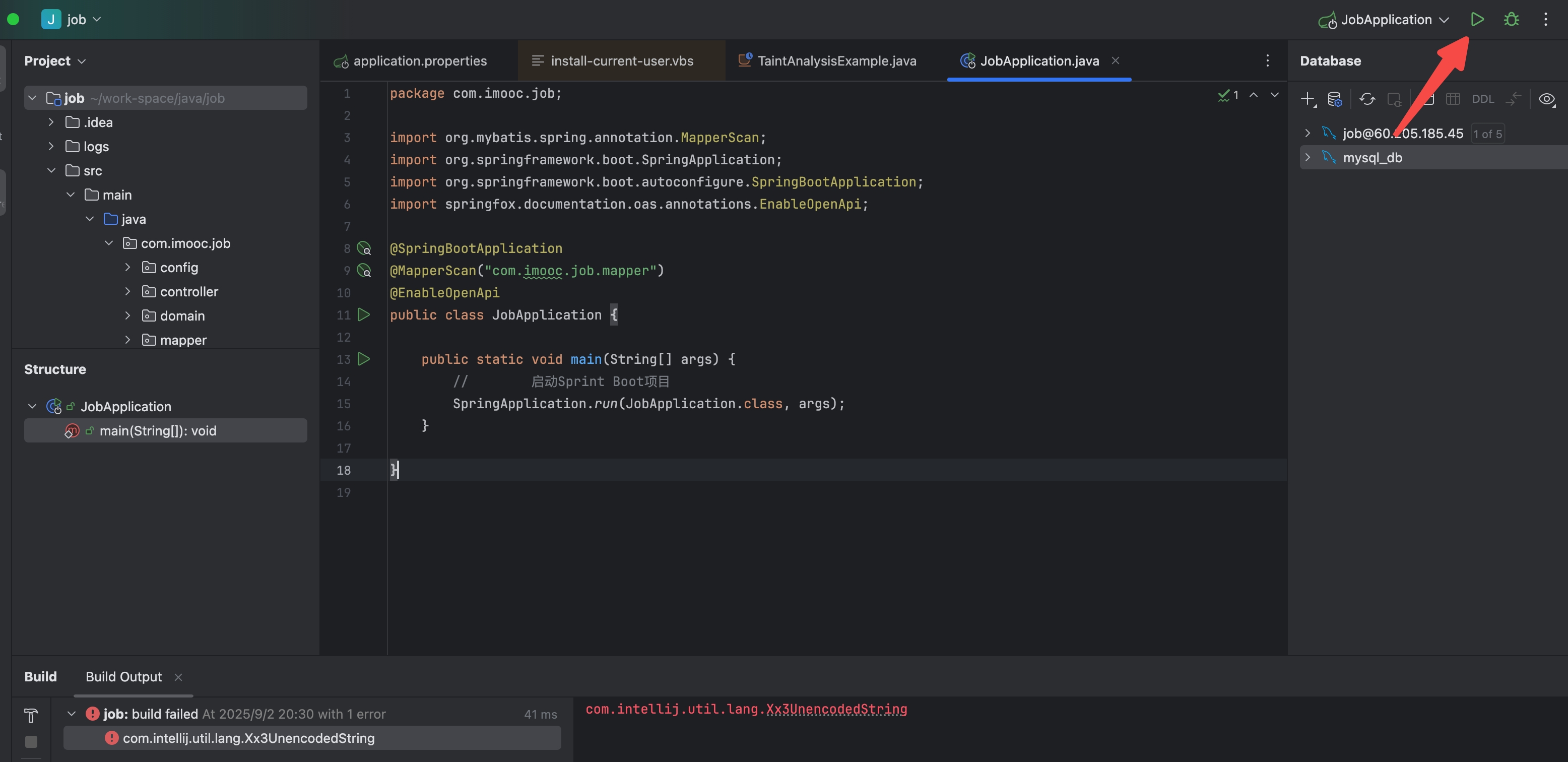Click the jump to source arrows icon
The image size is (1568, 762).
tap(1514, 99)
